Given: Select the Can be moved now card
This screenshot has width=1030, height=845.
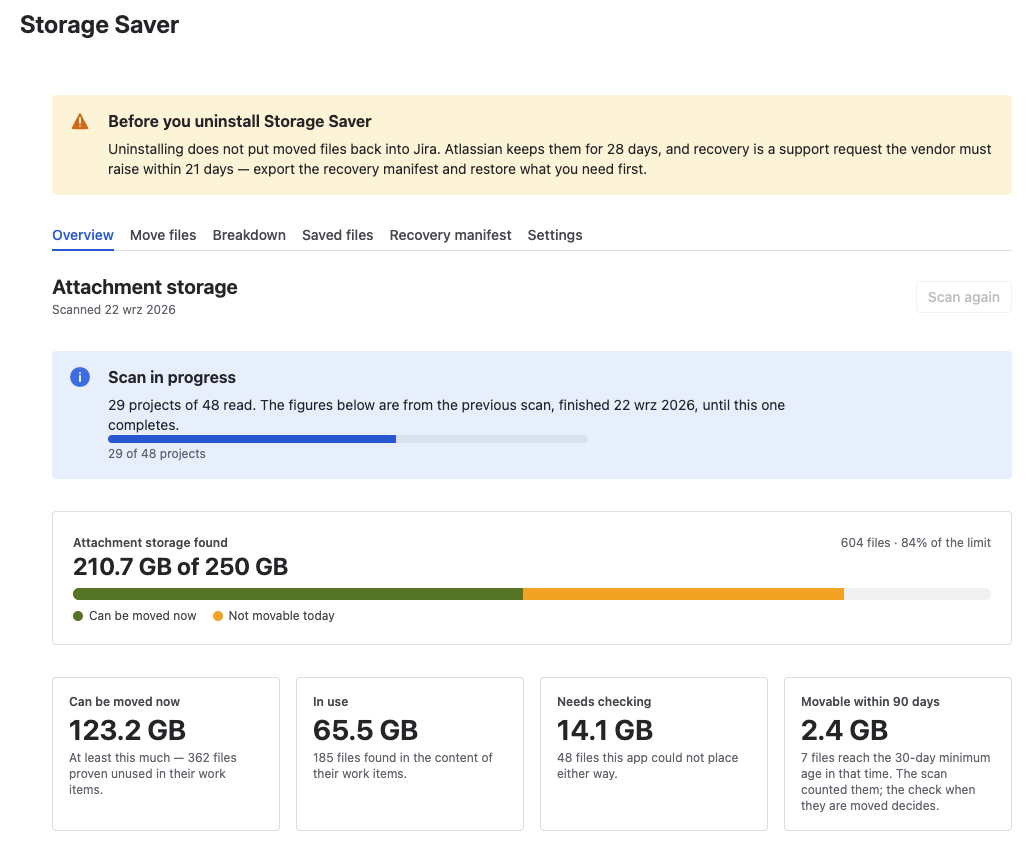Looking at the screenshot, I should pos(166,754).
